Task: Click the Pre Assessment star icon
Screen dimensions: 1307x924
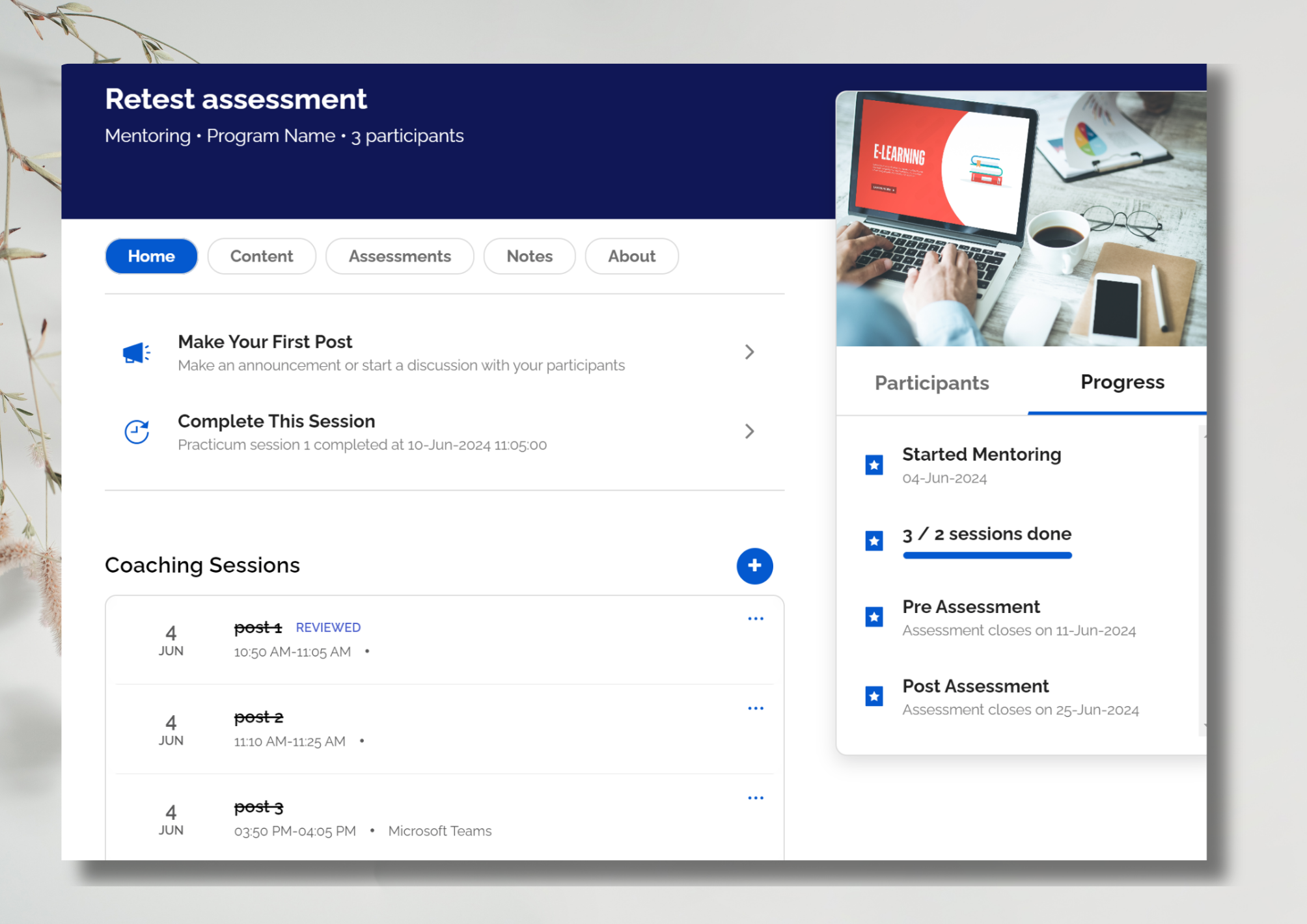Action: coord(874,617)
